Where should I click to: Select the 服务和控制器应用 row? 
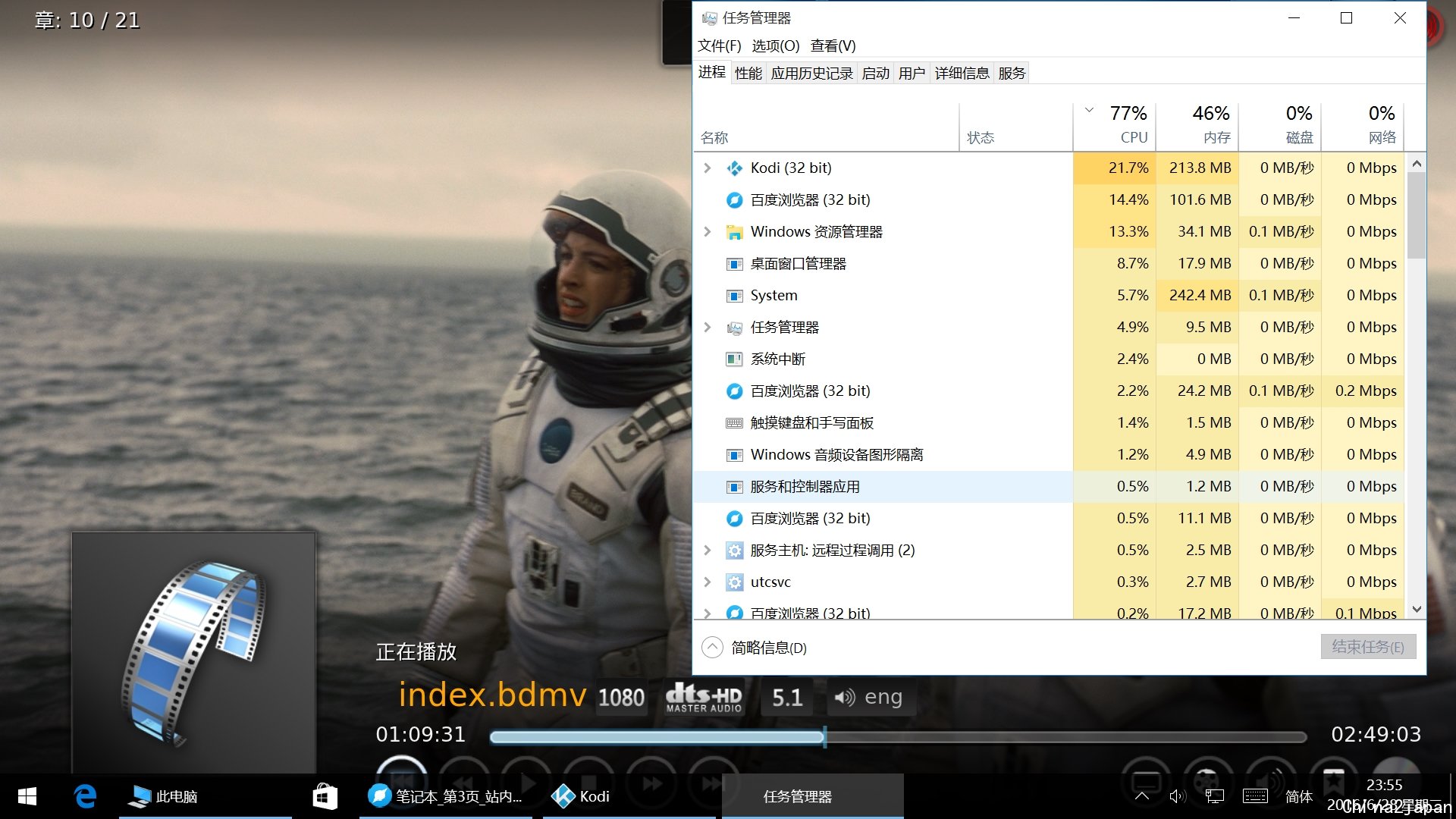tap(1049, 486)
